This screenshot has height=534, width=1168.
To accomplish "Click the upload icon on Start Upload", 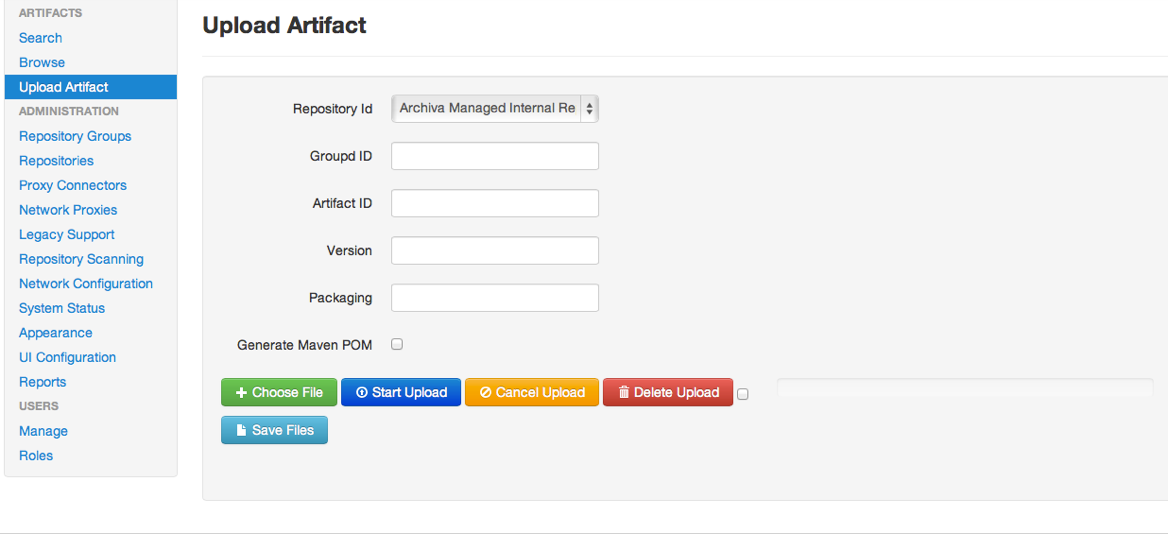I will pos(362,393).
